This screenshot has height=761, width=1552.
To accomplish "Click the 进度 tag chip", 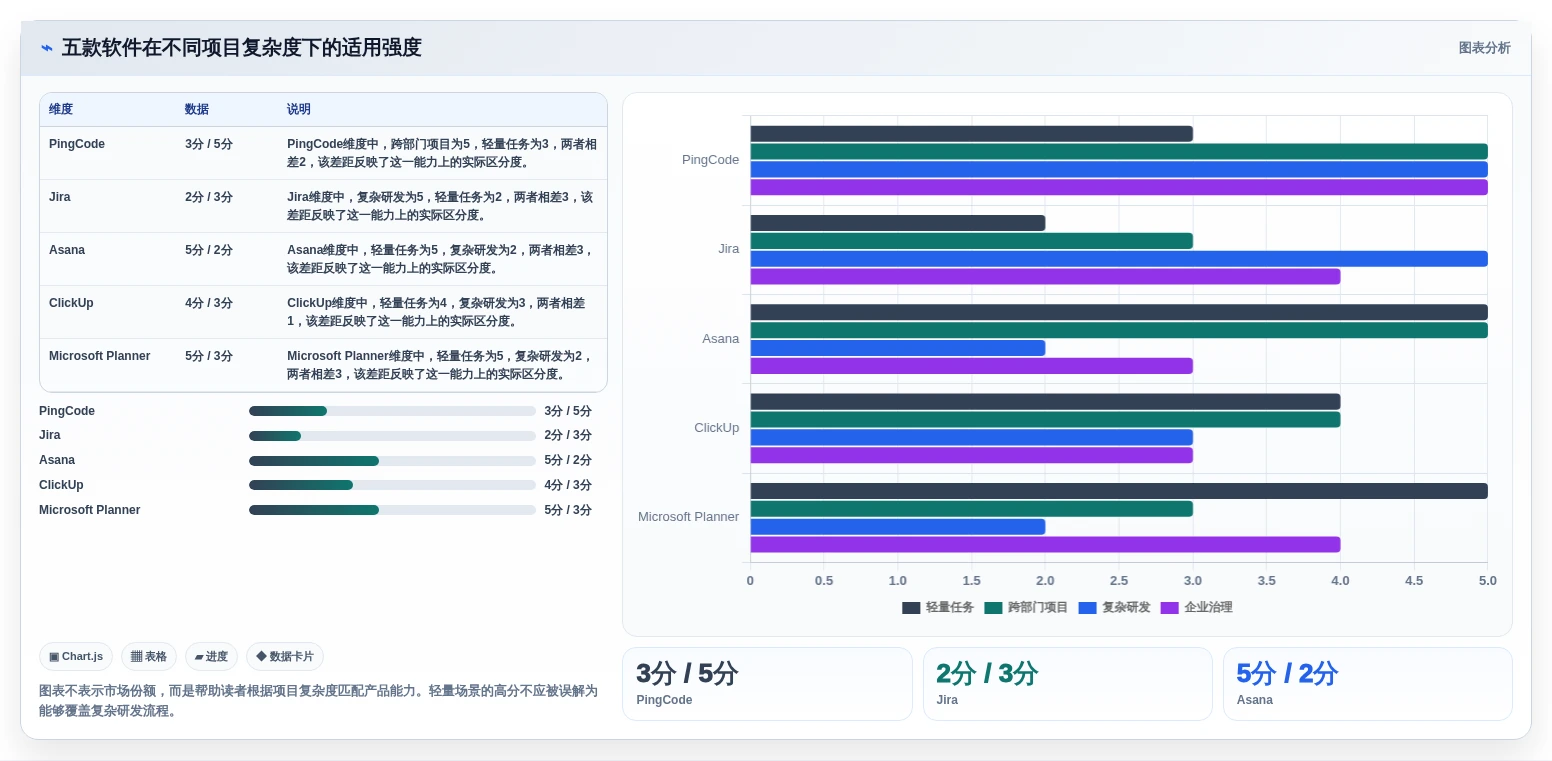I will tap(211, 656).
